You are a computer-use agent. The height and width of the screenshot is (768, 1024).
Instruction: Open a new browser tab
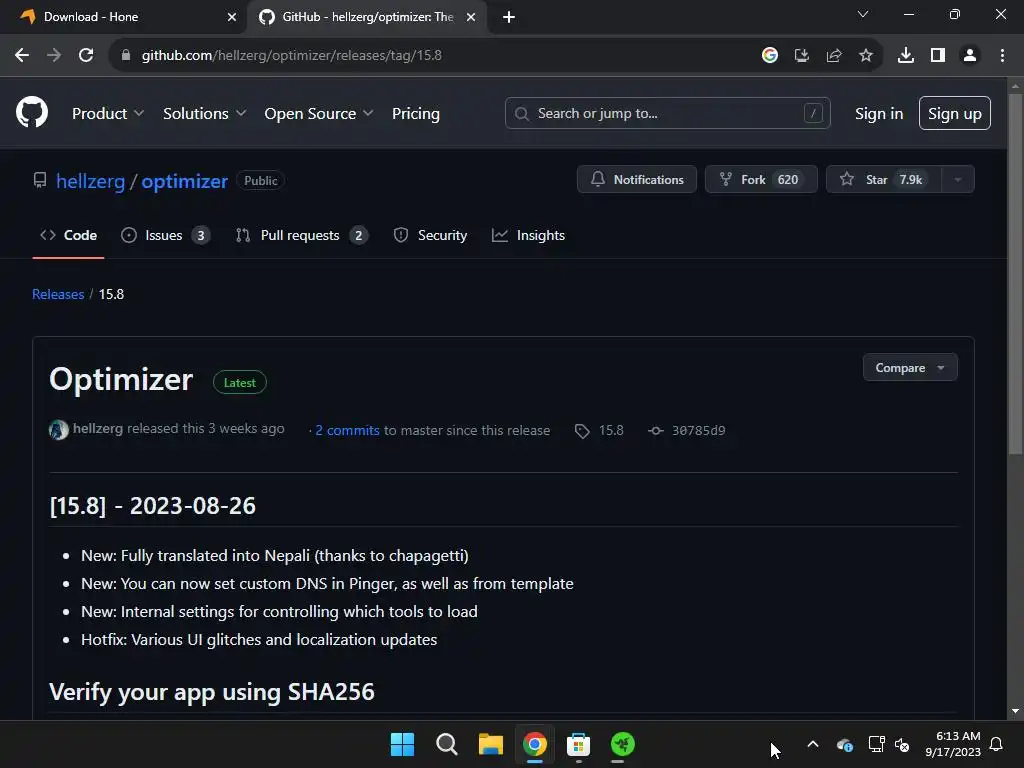pos(509,17)
